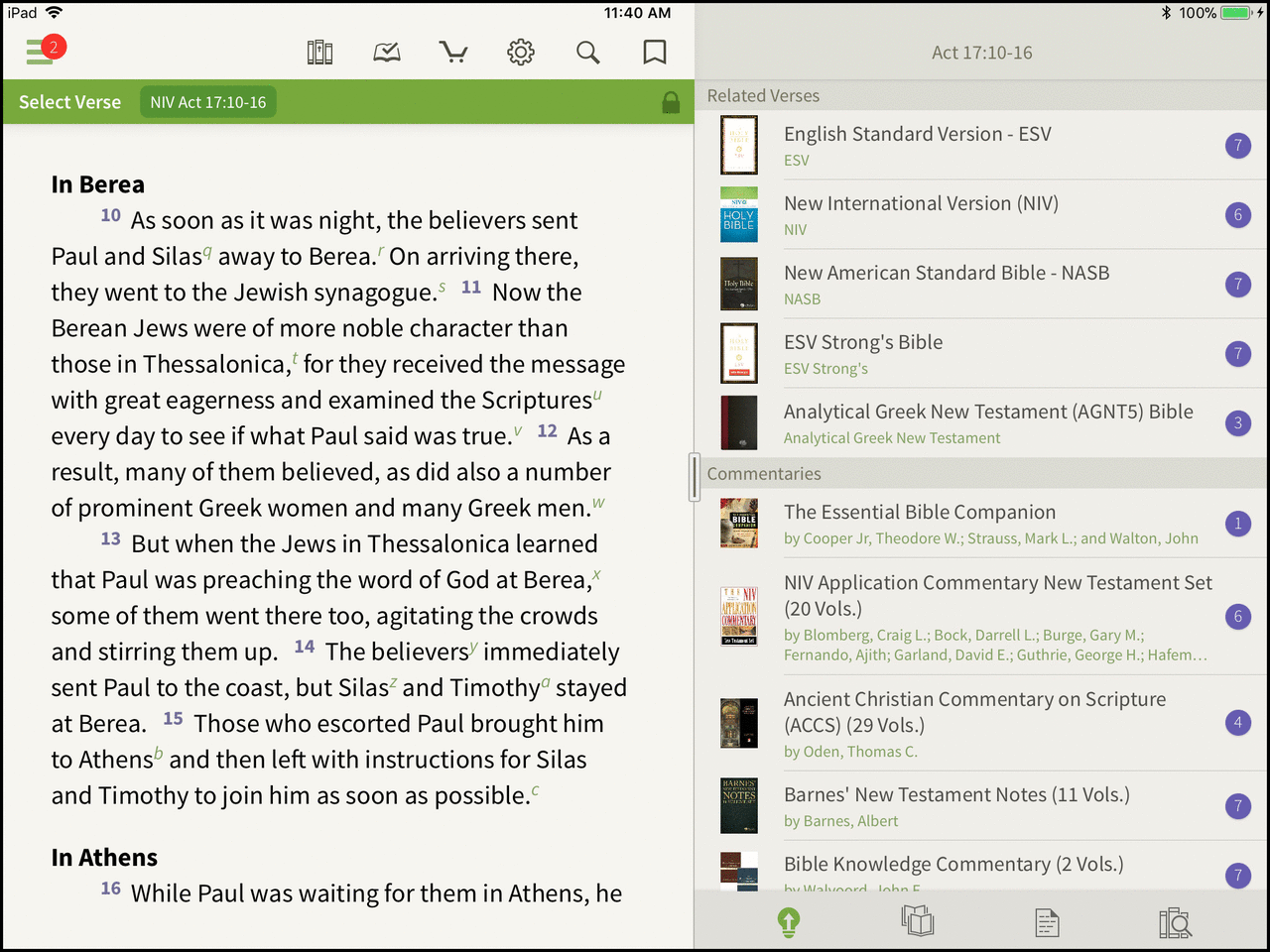
Task: Tap verse number 14
Action: (x=305, y=647)
